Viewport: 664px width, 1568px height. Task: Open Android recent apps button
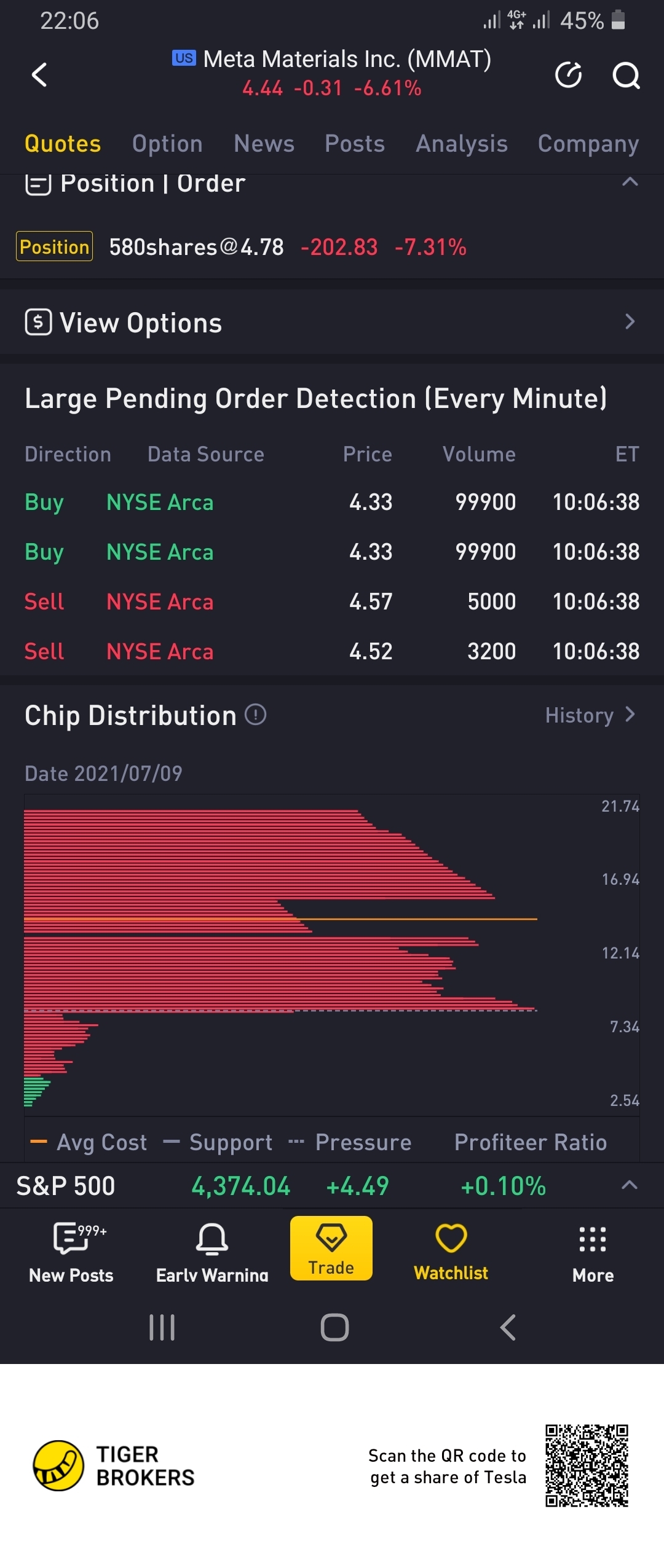(x=162, y=1327)
